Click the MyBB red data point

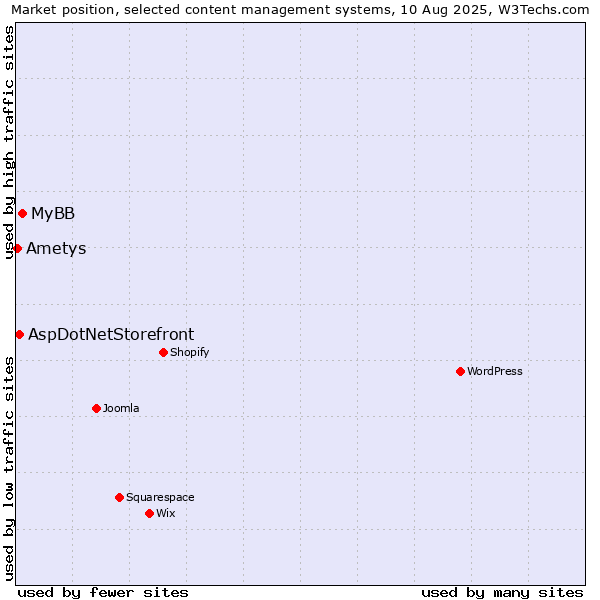23,214
